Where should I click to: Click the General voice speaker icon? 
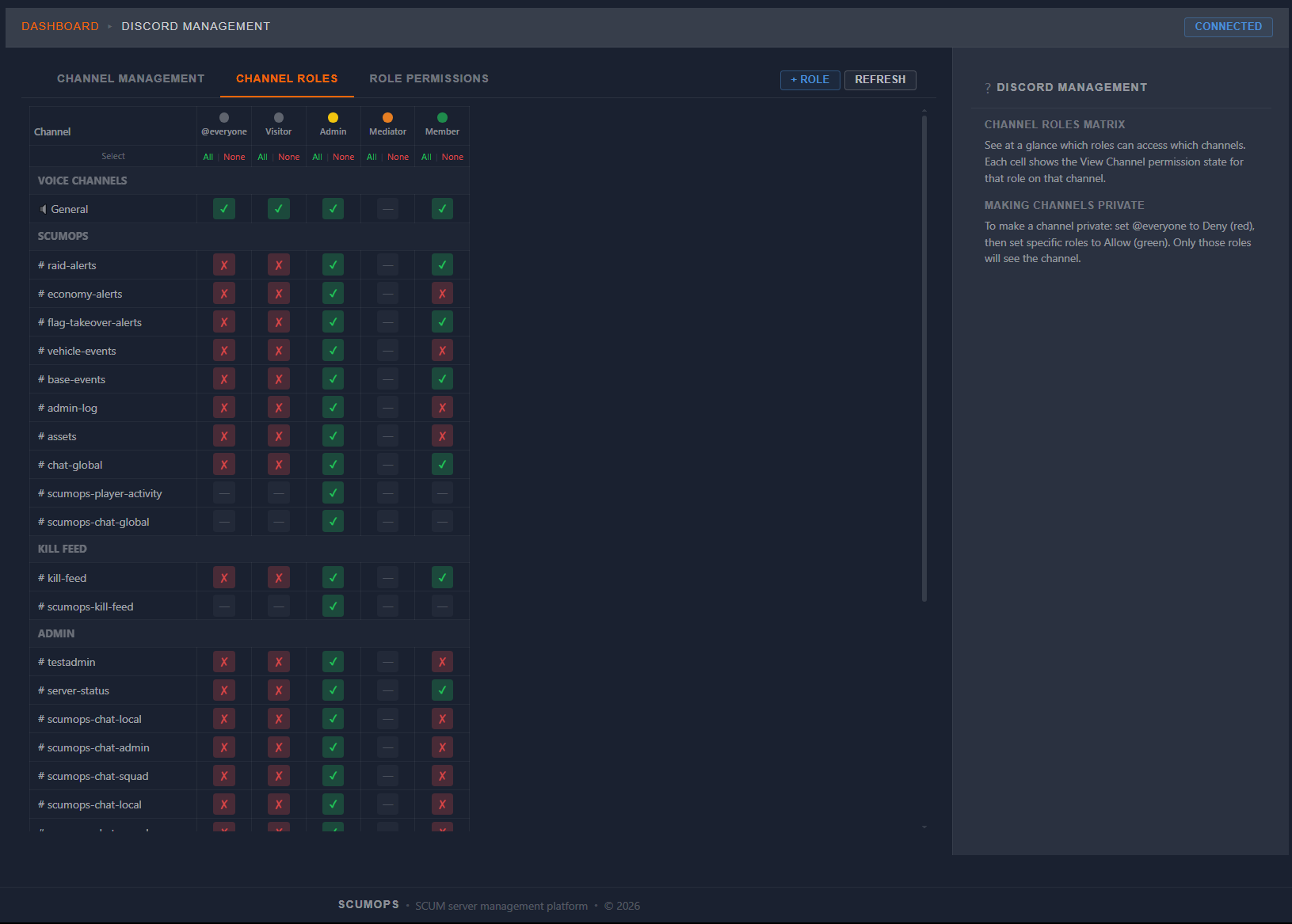pos(43,209)
